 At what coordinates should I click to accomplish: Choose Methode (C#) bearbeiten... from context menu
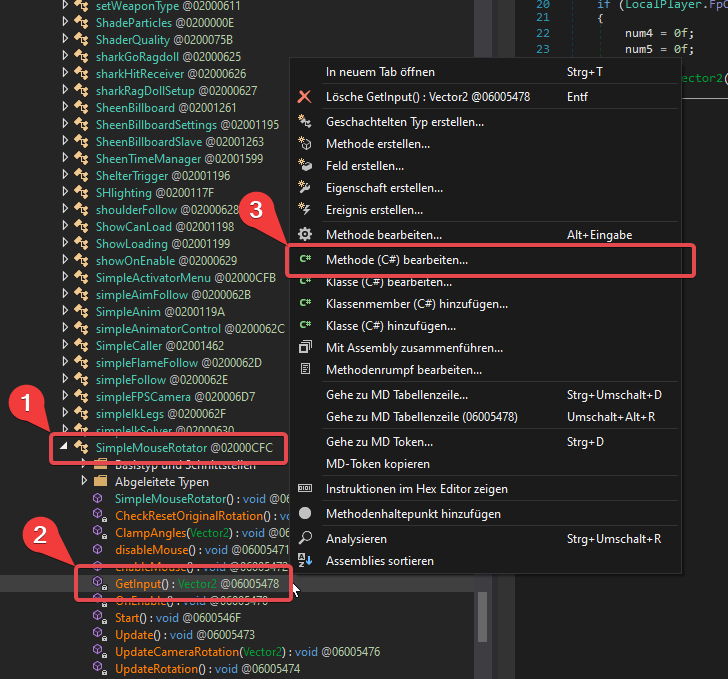click(x=397, y=260)
